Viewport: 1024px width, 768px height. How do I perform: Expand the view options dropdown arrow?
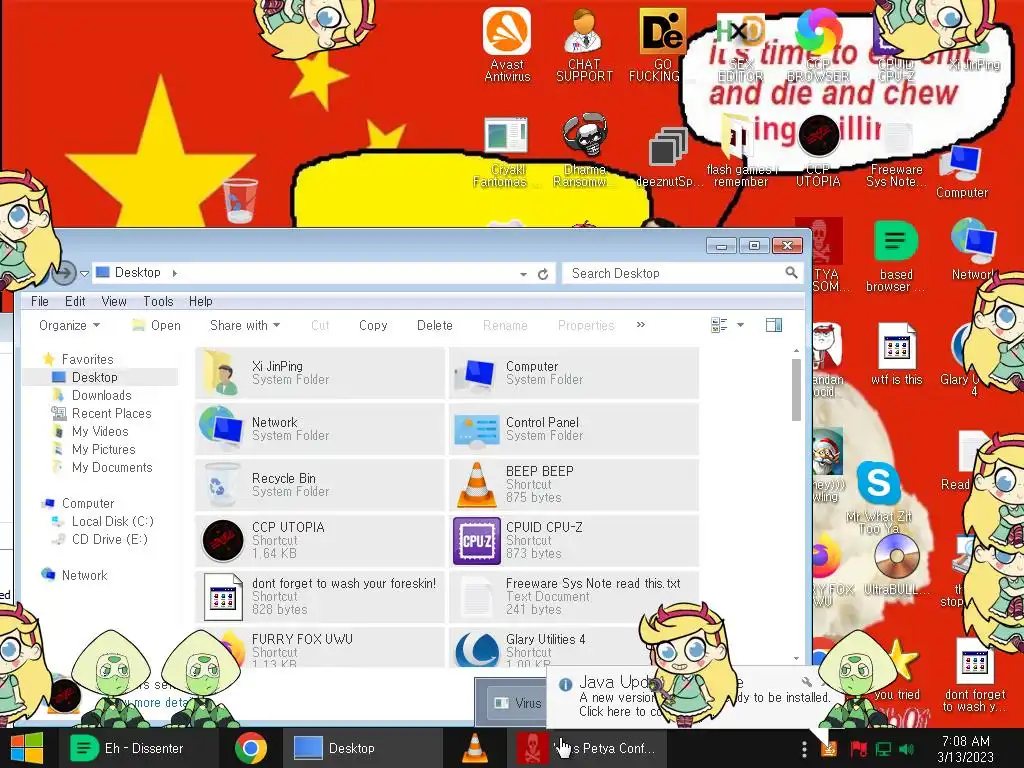[x=741, y=325]
